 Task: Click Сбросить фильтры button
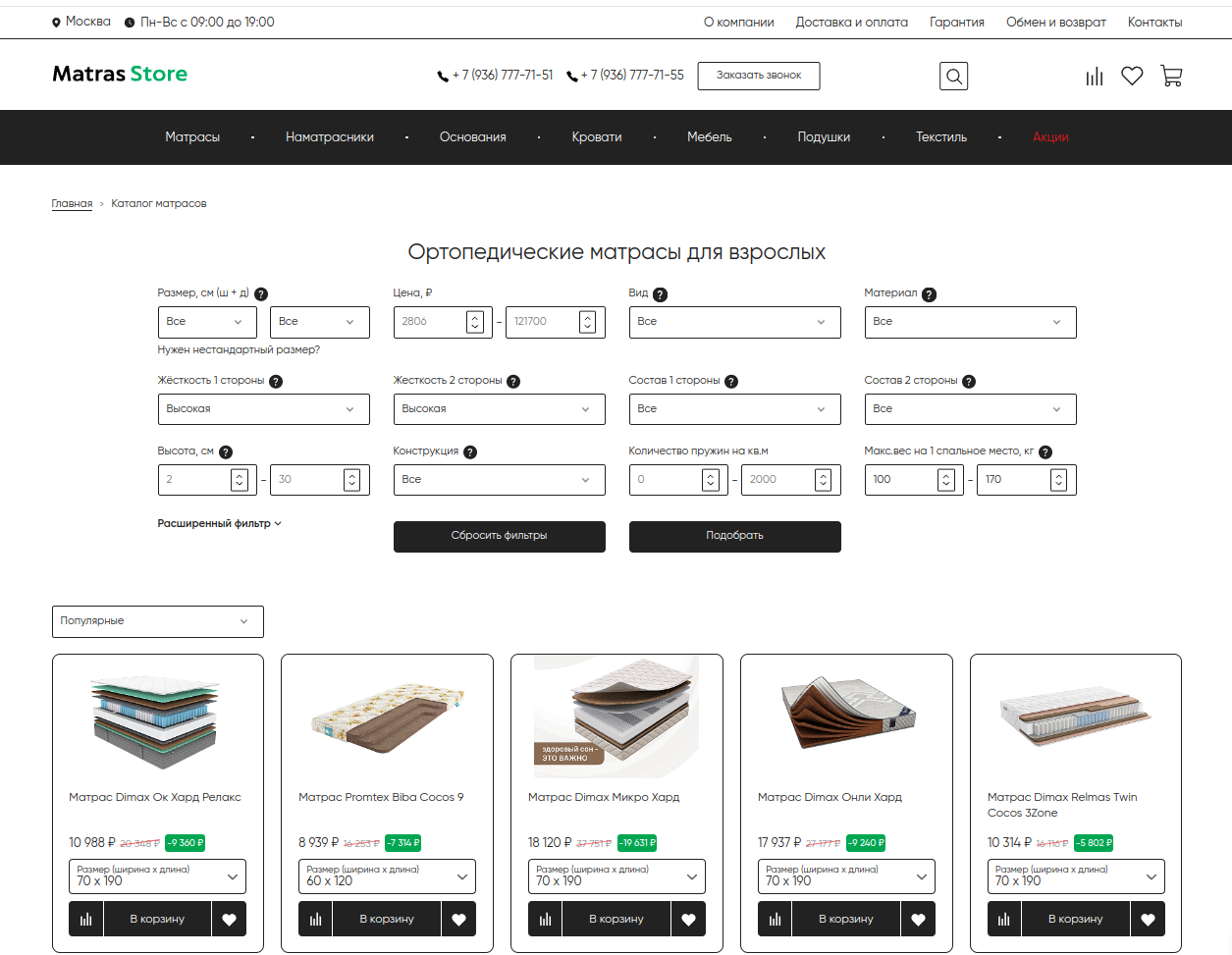499,536
